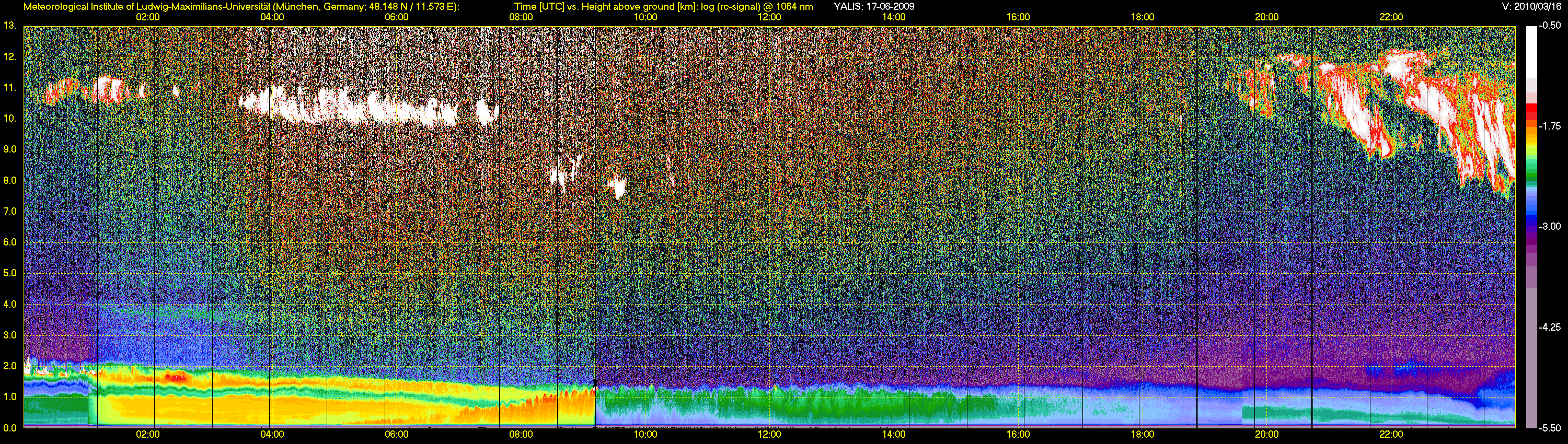Image resolution: width=1568 pixels, height=444 pixels.
Task: Click the 0.0 height axis label
Action: pos(10,428)
